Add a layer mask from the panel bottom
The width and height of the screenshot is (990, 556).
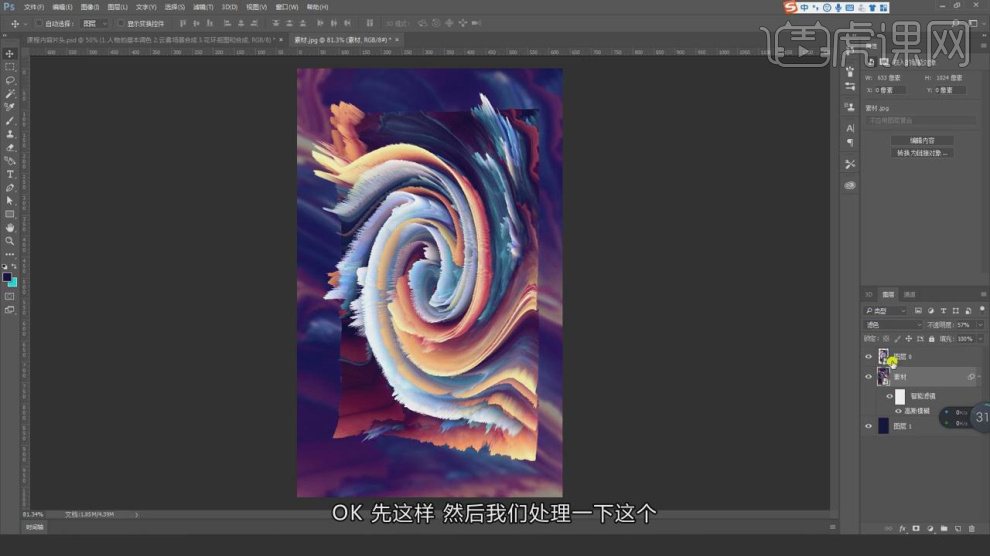(x=916, y=528)
